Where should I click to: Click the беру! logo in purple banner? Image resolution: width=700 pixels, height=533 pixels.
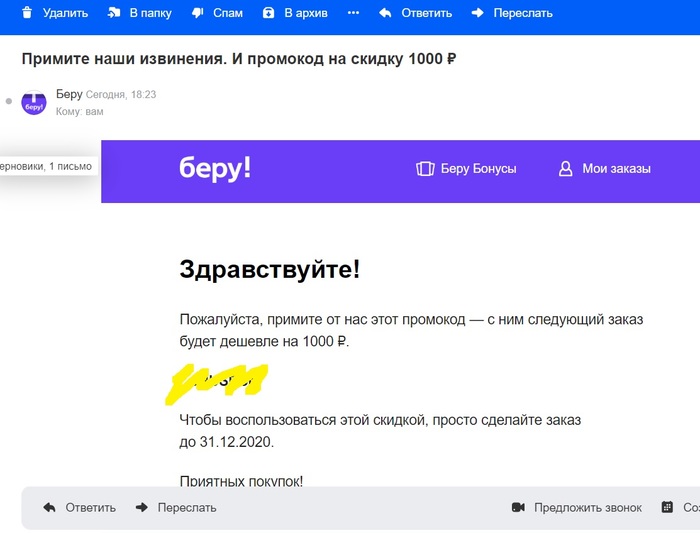click(215, 169)
